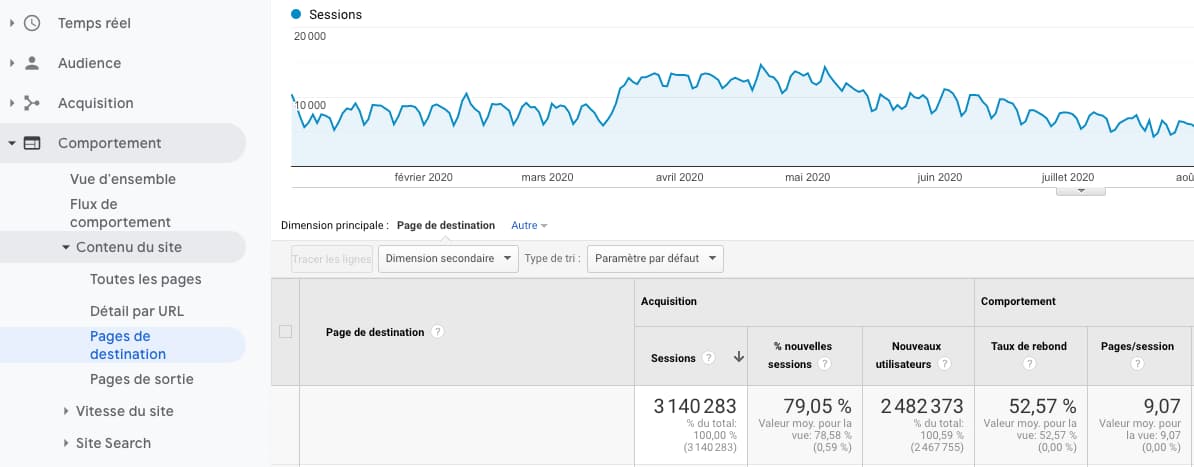Viewport: 1194px width, 467px height.
Task: Open the Dimension secondaire dropdown
Action: [447, 259]
